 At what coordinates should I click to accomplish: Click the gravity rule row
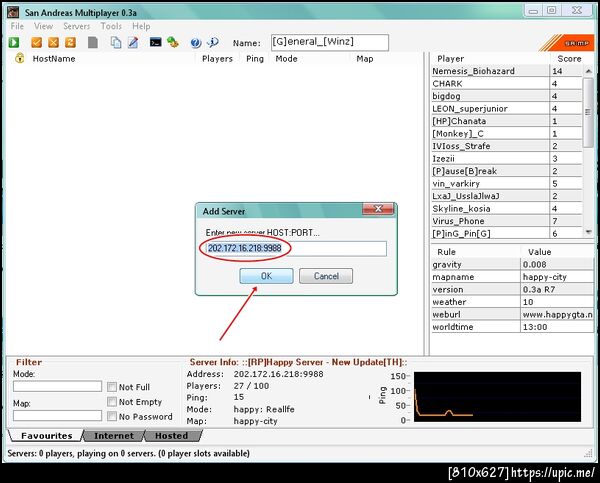pyautogui.click(x=513, y=264)
